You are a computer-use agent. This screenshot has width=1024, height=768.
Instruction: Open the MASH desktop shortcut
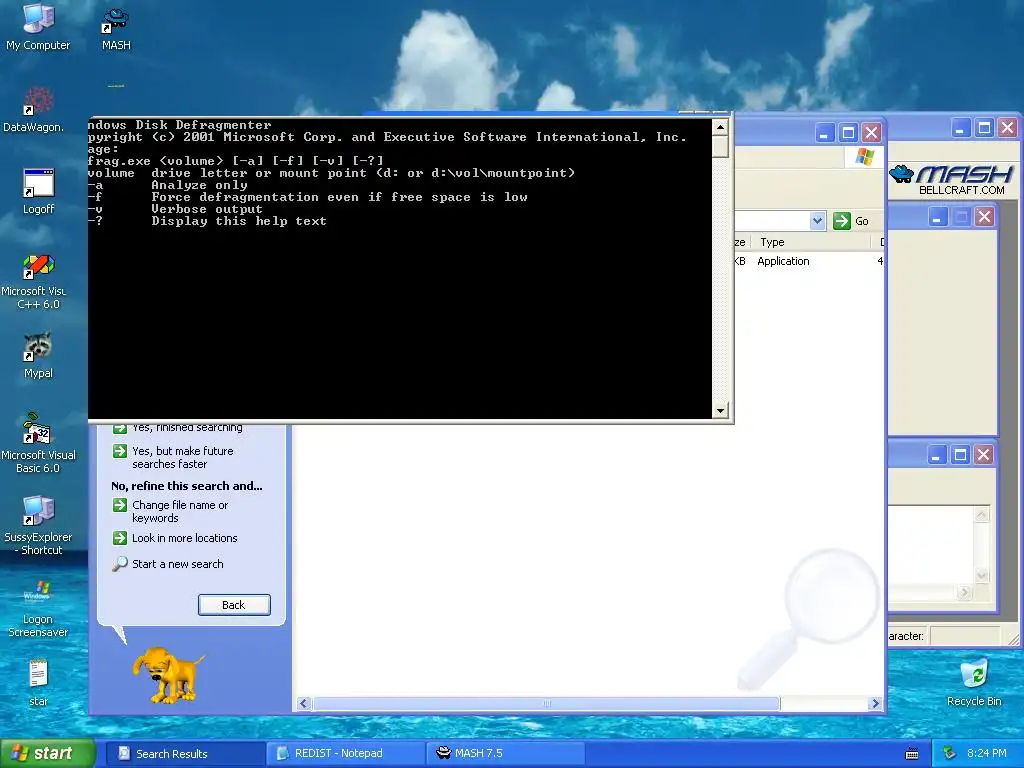(x=116, y=29)
